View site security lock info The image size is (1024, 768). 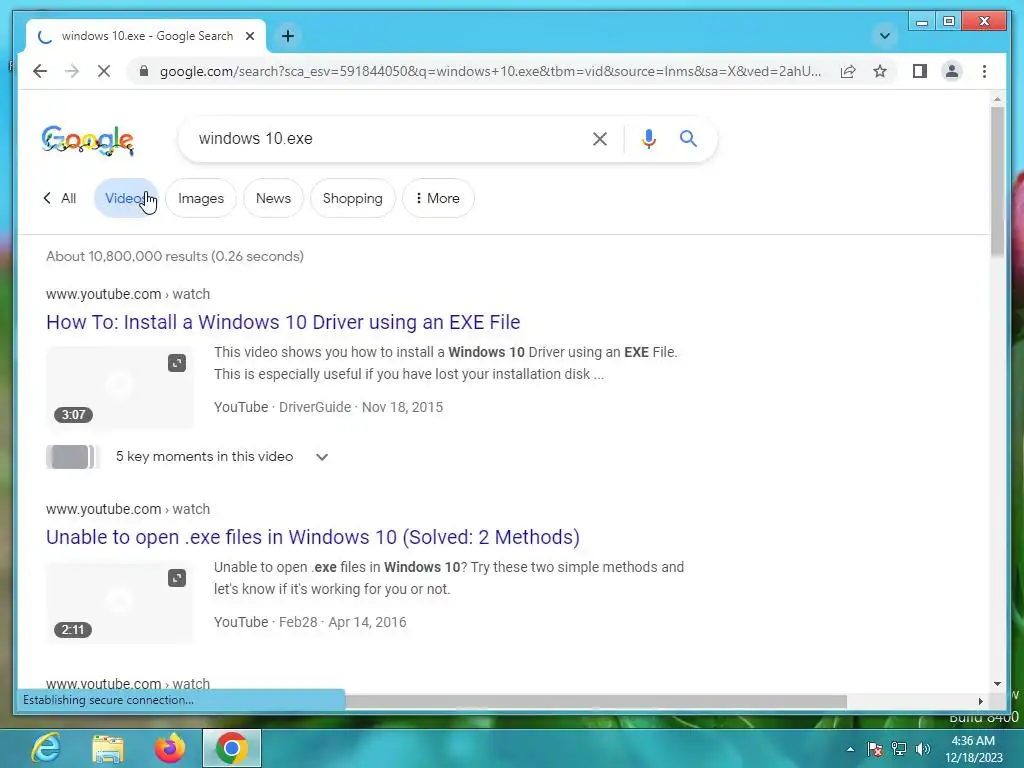pyautogui.click(x=144, y=71)
